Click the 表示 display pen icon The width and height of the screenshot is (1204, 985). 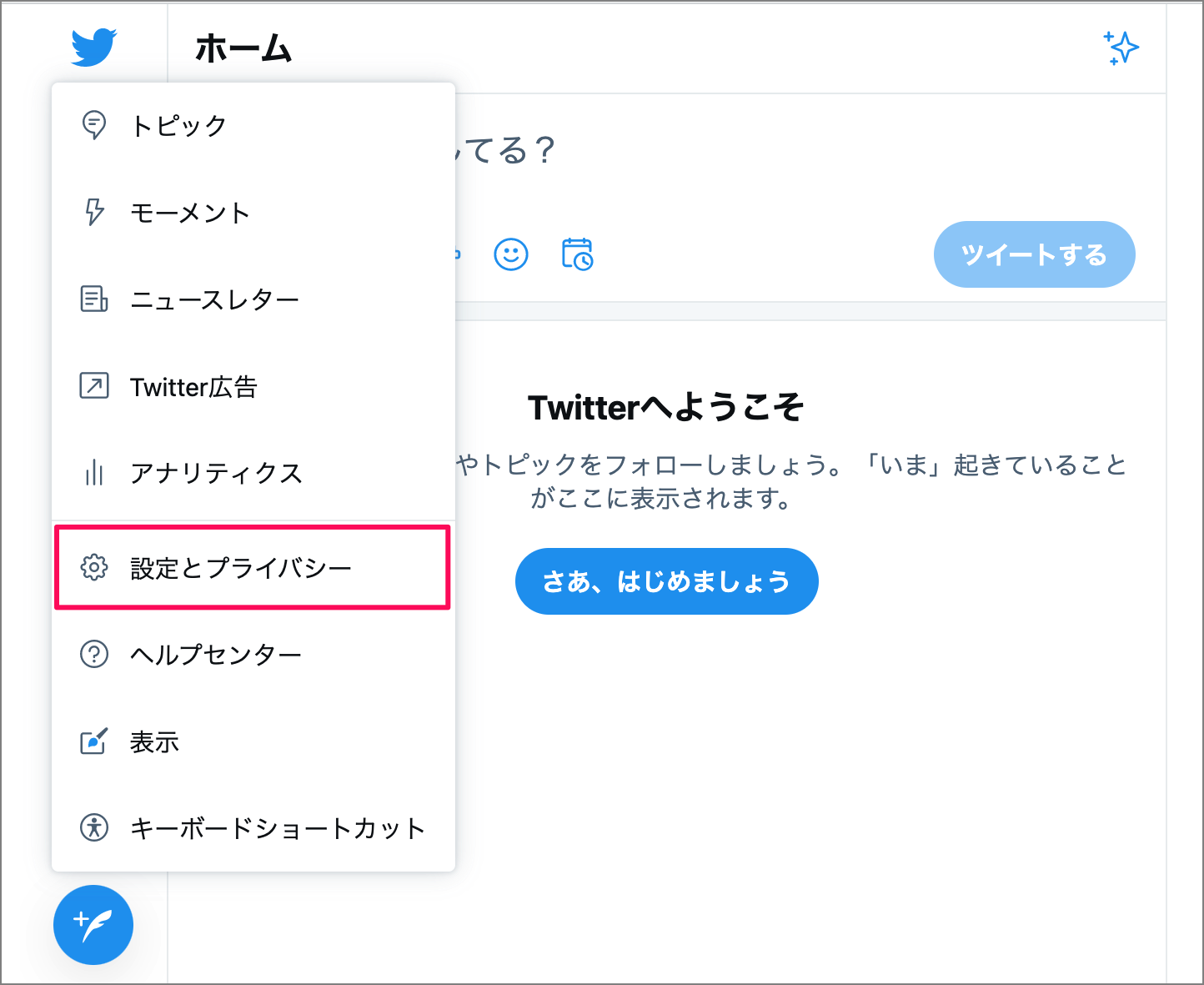coord(94,741)
